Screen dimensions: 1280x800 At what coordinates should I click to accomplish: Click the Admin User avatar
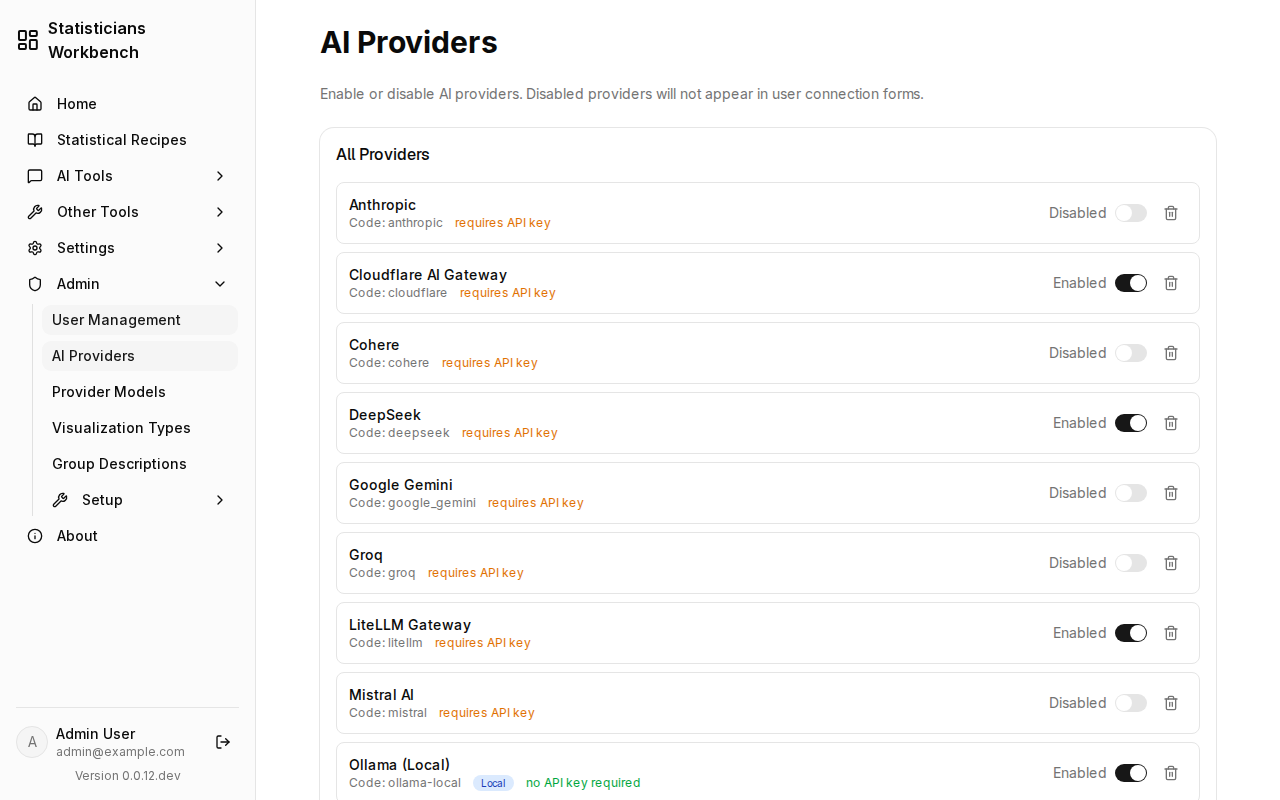32,742
